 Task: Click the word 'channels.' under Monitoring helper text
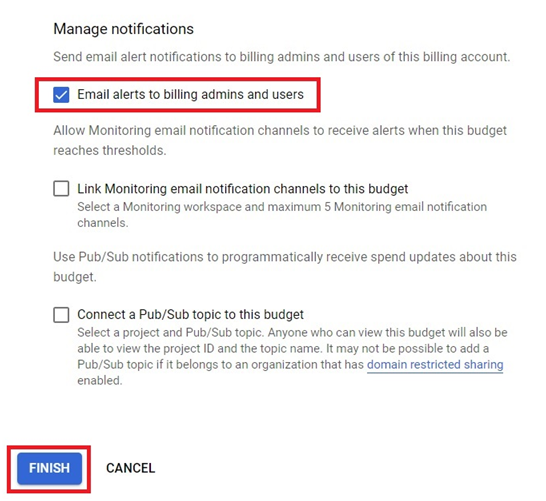click(103, 223)
